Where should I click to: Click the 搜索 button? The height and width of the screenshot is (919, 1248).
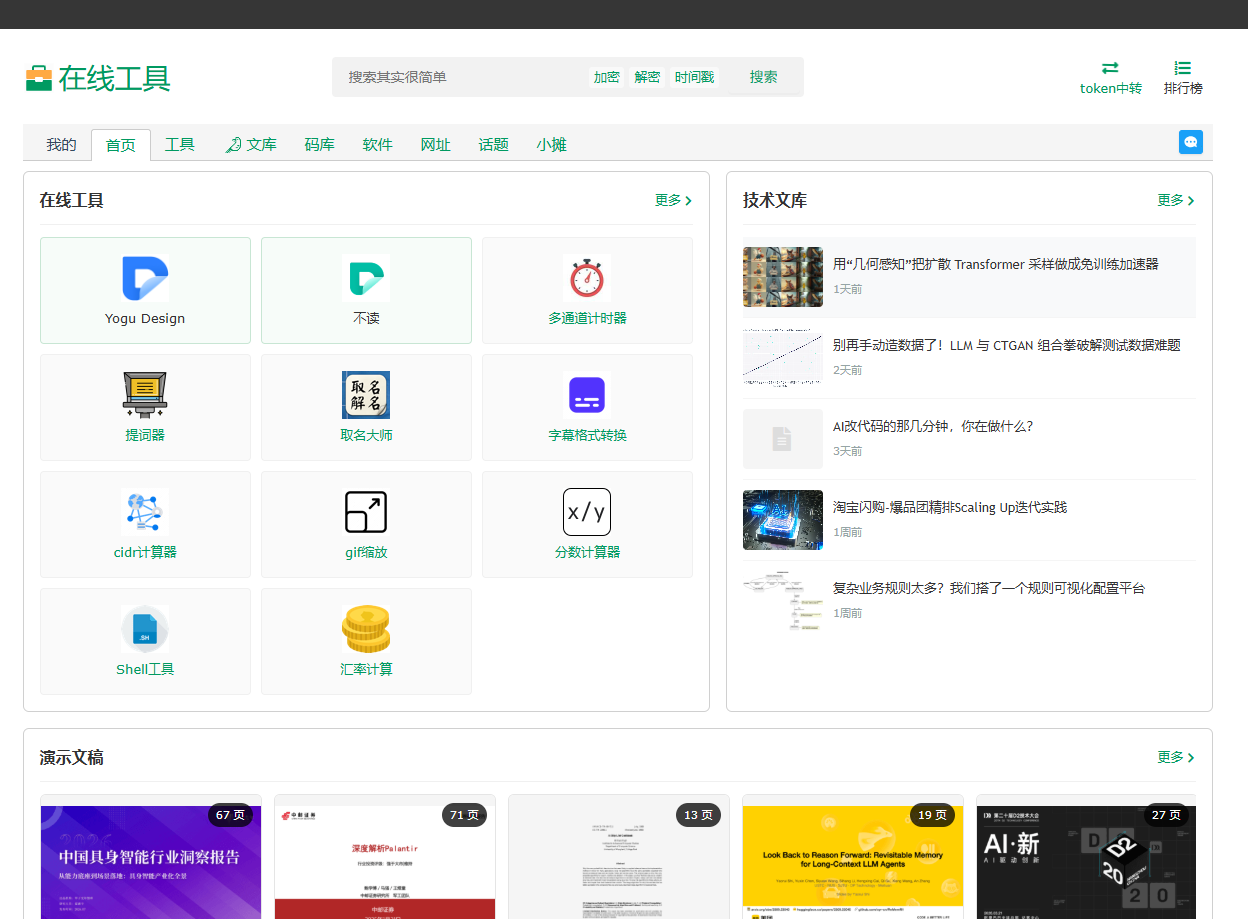point(764,77)
